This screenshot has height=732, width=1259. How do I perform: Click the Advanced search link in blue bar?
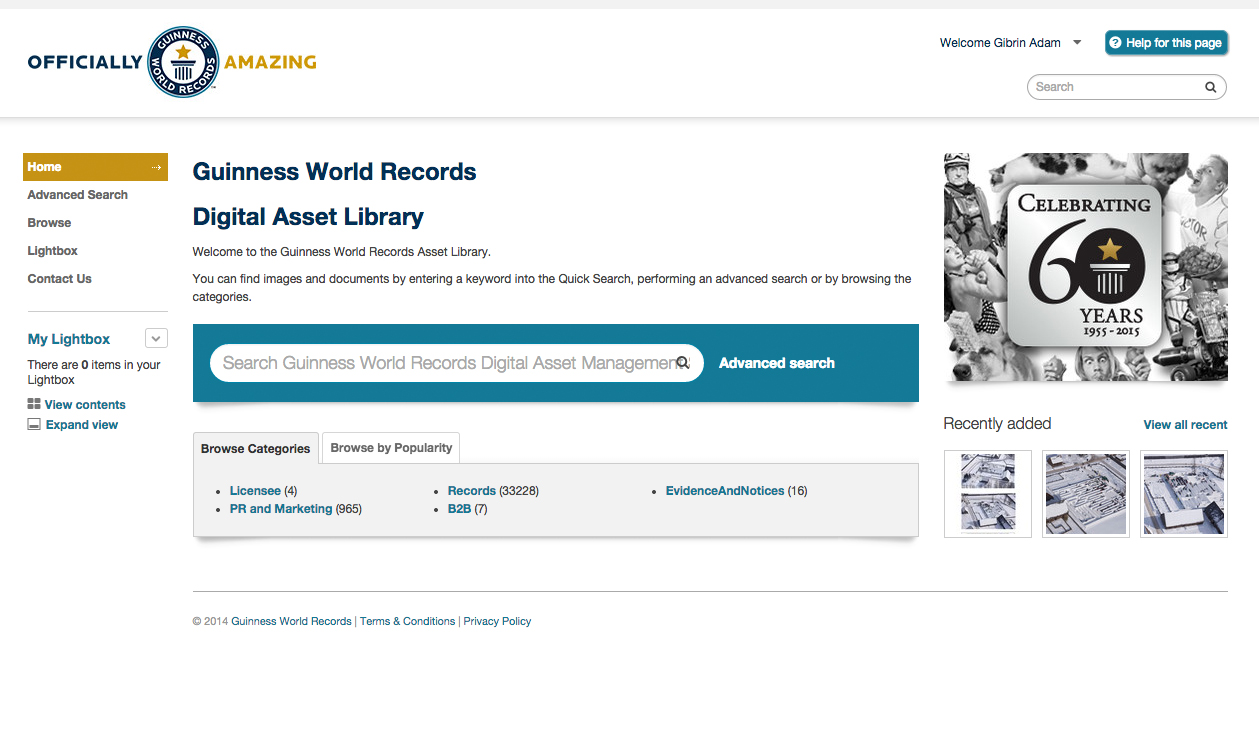coord(777,363)
